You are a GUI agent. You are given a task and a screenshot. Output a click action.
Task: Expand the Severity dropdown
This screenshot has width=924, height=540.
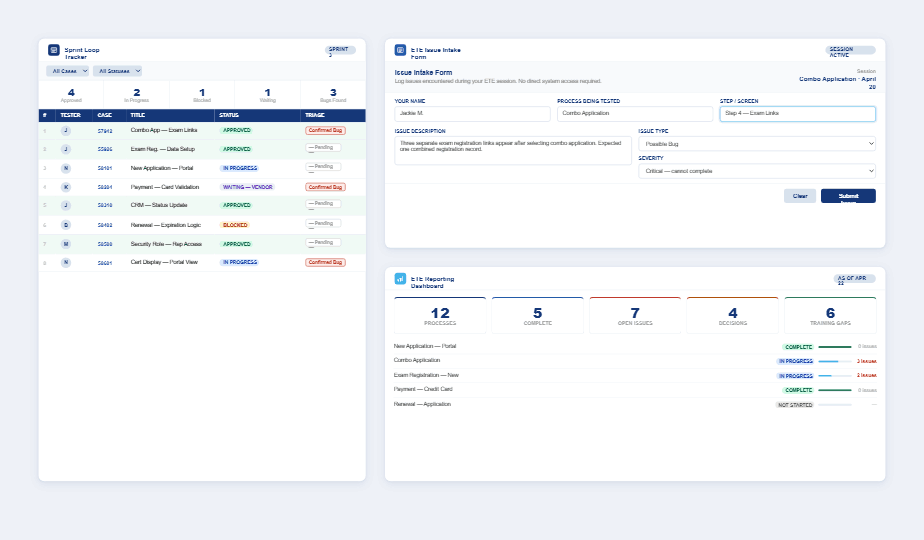click(x=757, y=171)
